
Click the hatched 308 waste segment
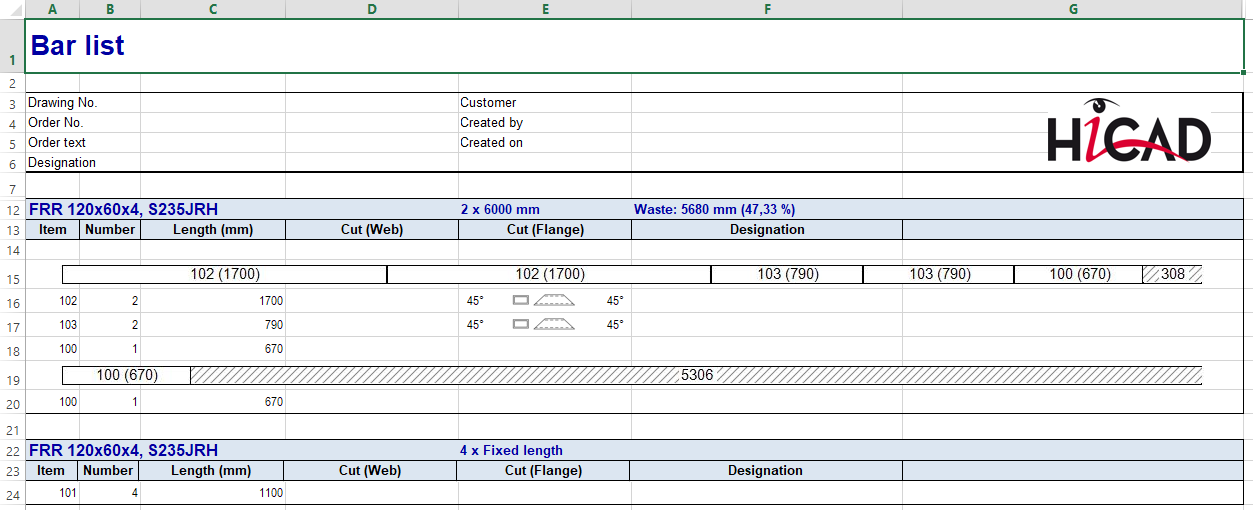1172,274
